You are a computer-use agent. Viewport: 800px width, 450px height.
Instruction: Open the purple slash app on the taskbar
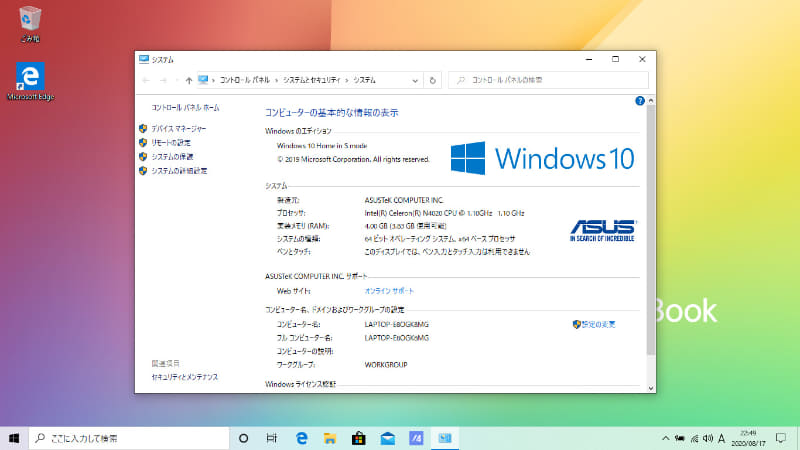point(416,438)
